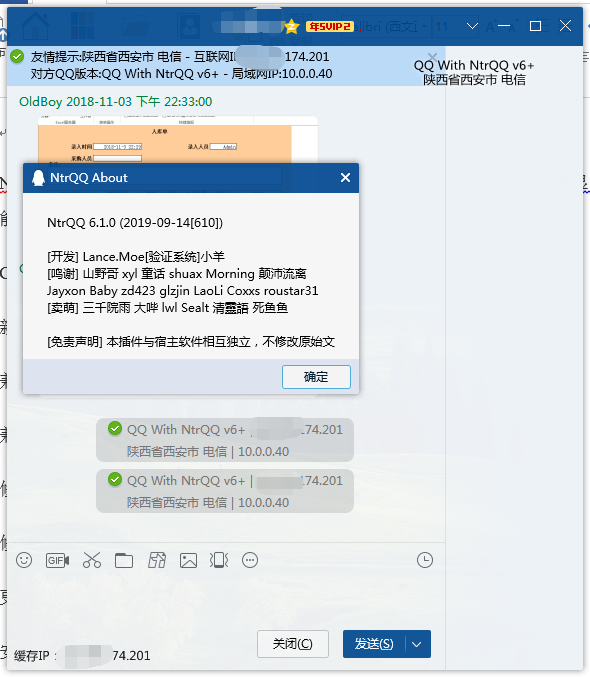The height and width of the screenshot is (677, 590).
Task: Click the OldBoy 2018-11-03 message header
Action: point(116,102)
